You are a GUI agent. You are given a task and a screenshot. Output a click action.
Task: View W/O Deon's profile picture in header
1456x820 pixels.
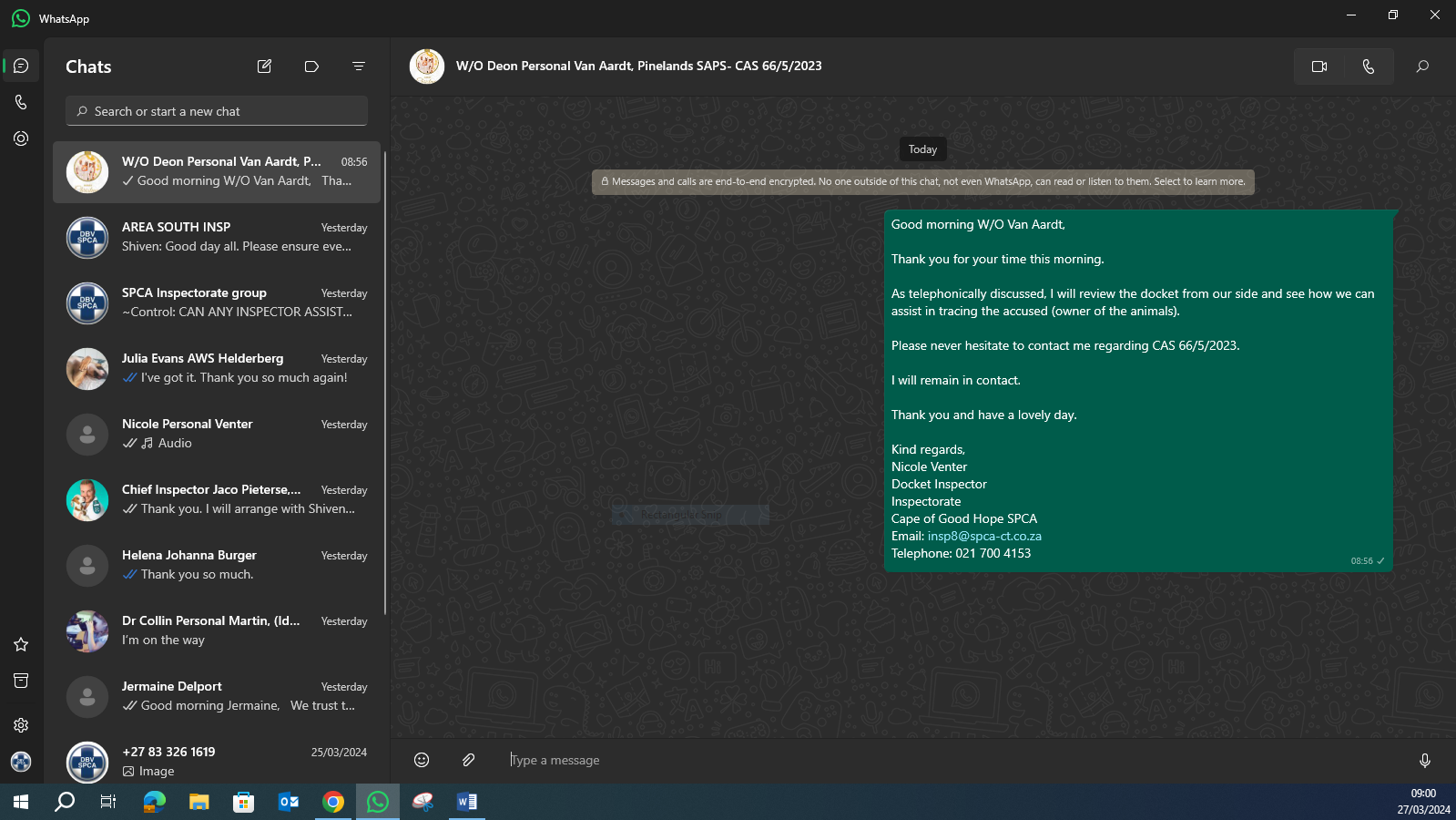[427, 67]
